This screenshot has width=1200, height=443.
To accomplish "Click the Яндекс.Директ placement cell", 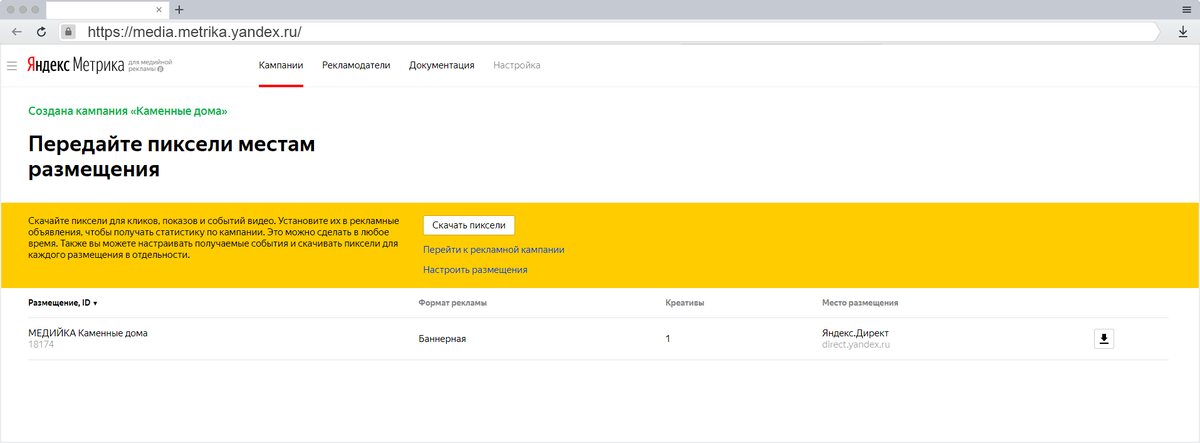I will [855, 333].
